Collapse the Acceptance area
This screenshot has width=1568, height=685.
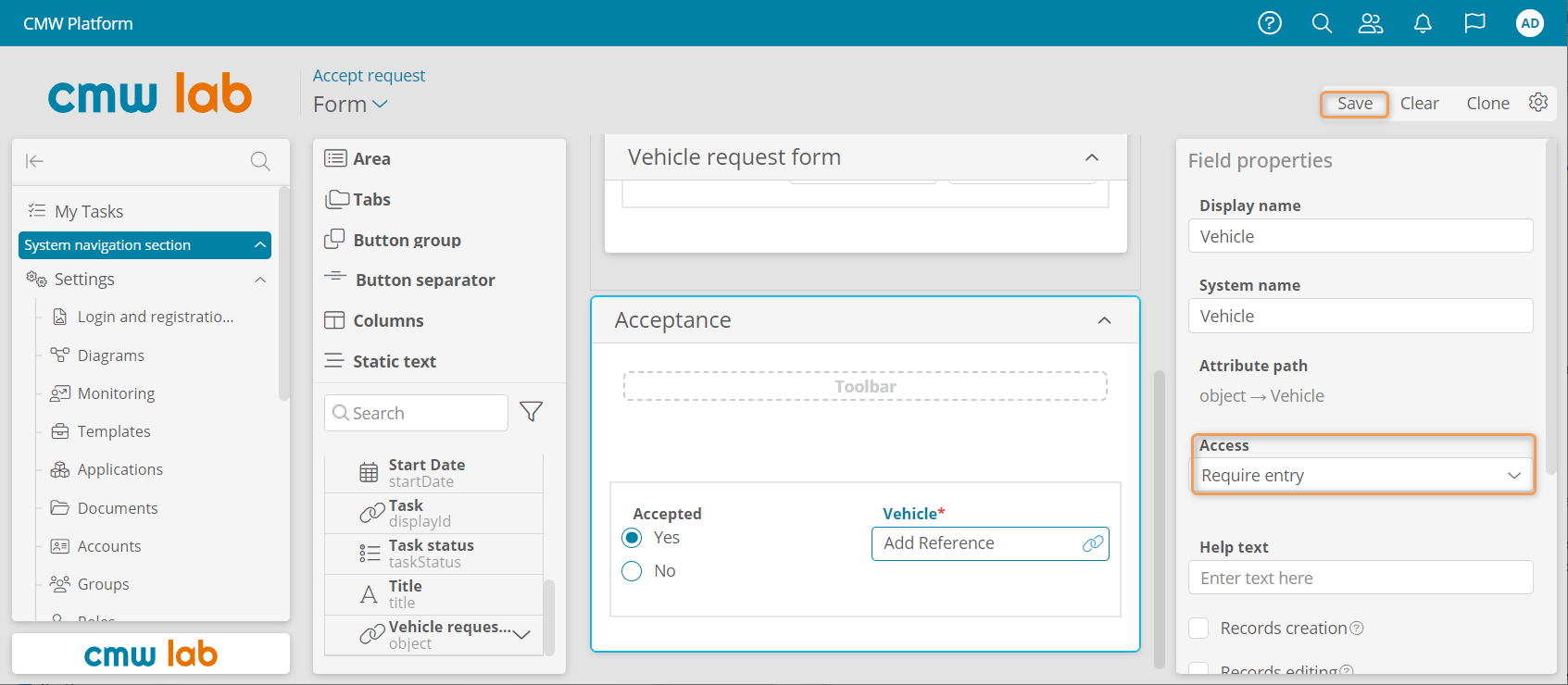pyautogui.click(x=1104, y=320)
